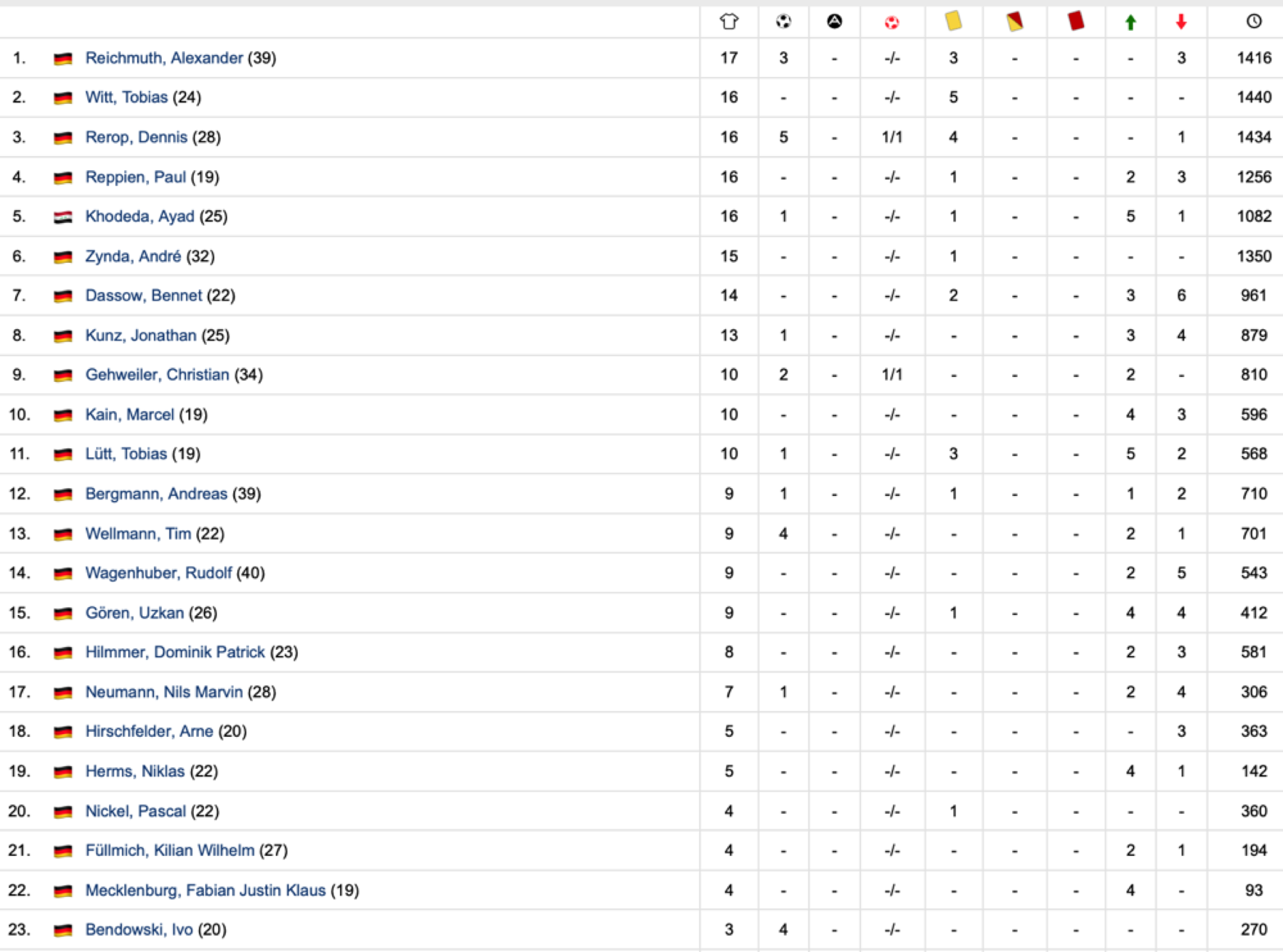Click the black circle 'A' assists icon
This screenshot has width=1283, height=952.
[x=834, y=21]
